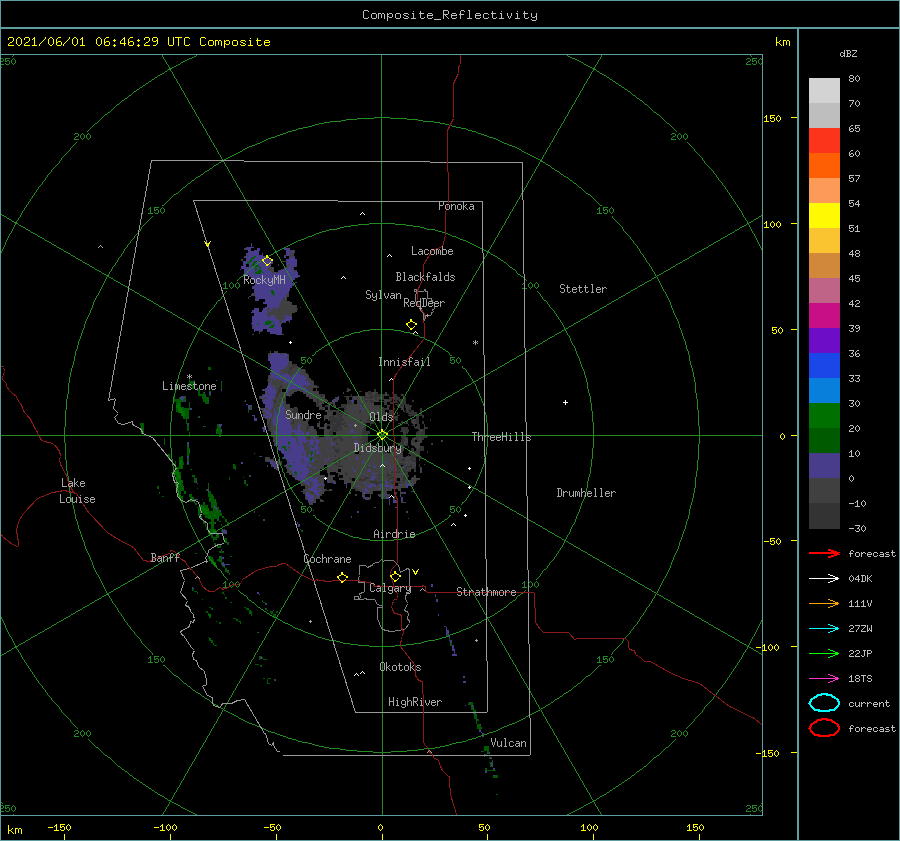Viewport: 900px width, 841px height.
Task: Click the Didsbury city label
Action: (x=377, y=448)
